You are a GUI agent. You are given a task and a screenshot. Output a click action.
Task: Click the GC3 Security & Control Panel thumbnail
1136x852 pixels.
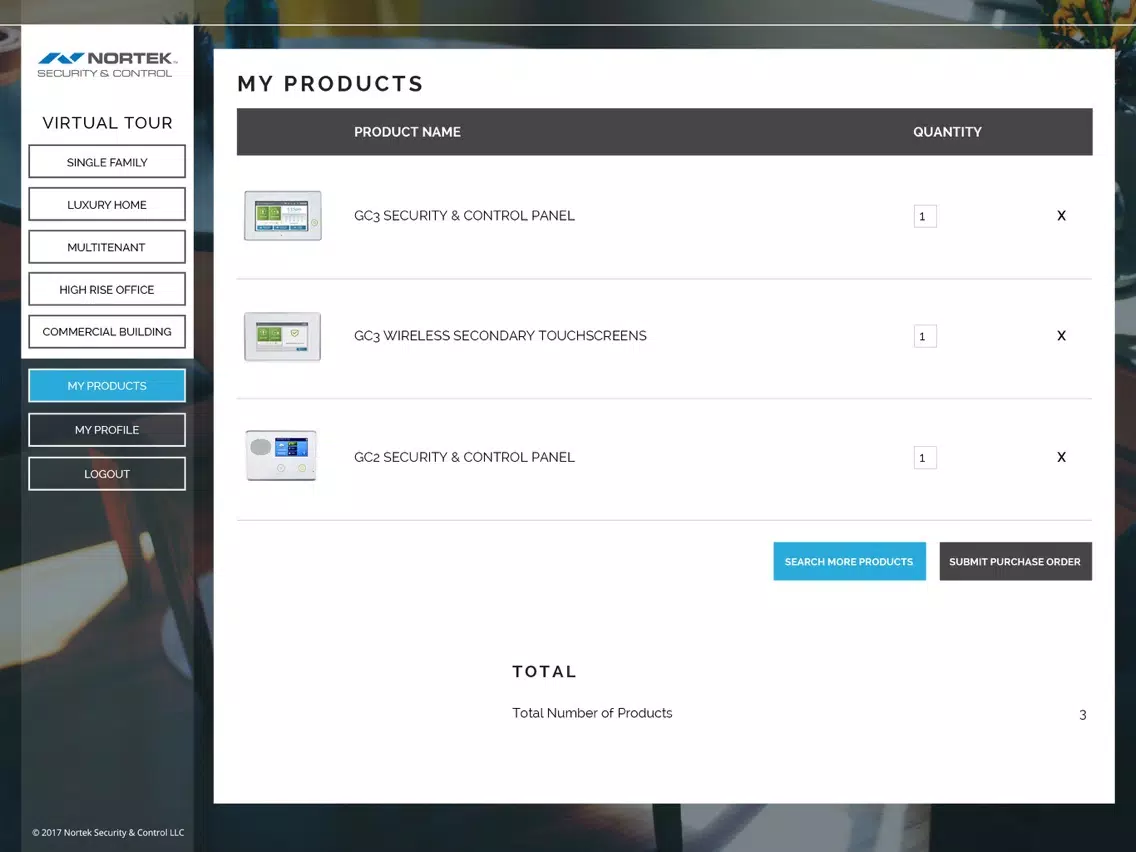click(x=283, y=216)
